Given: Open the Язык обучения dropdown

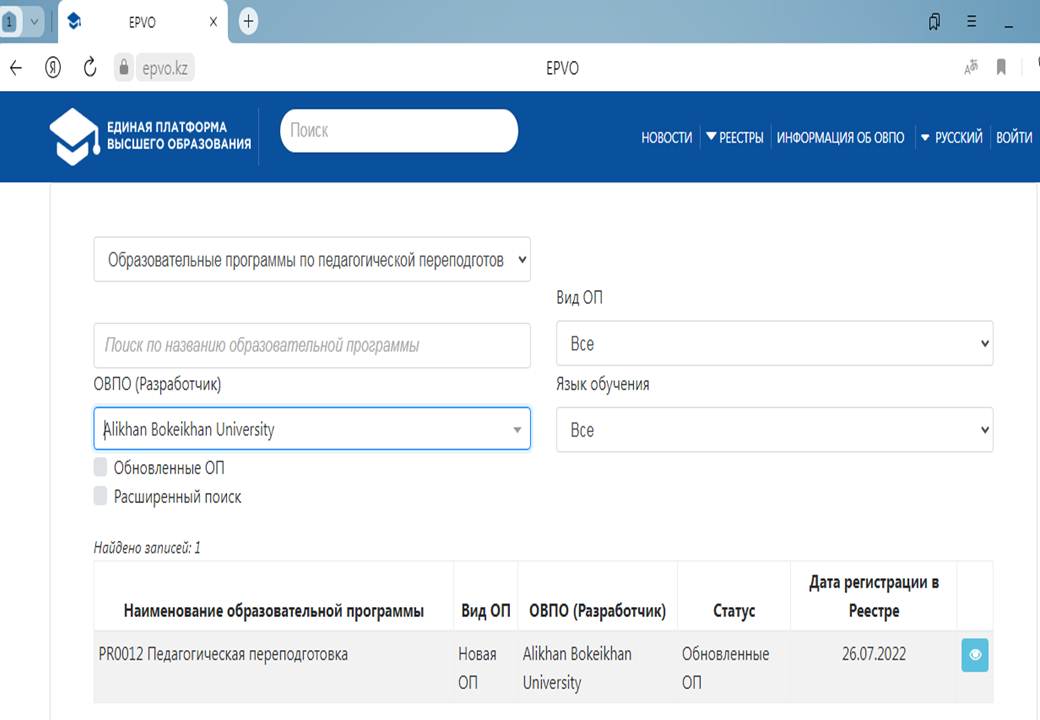Looking at the screenshot, I should 774,430.
